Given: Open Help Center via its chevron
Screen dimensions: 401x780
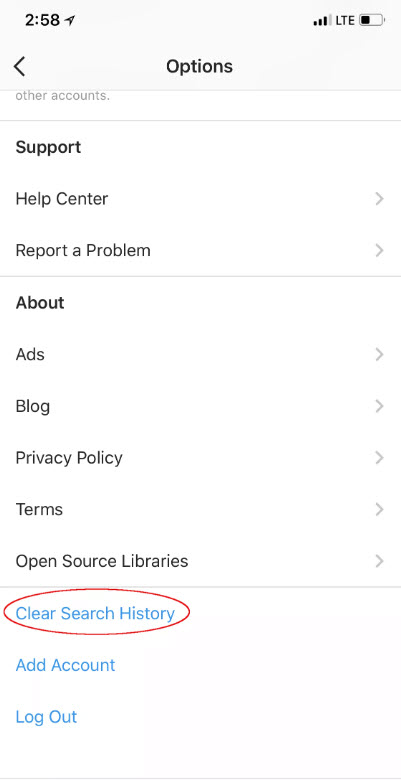Looking at the screenshot, I should pos(380,199).
